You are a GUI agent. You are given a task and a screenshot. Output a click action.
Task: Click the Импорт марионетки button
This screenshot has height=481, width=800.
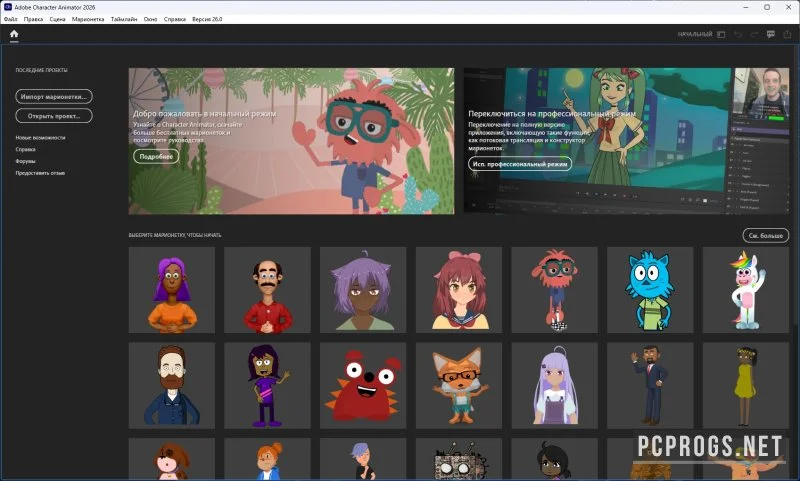pos(54,96)
